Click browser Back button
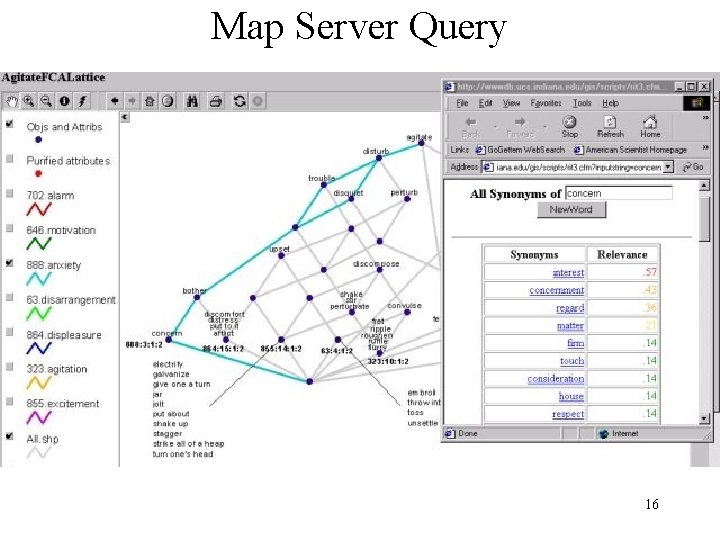The image size is (720, 540). pyautogui.click(x=471, y=127)
